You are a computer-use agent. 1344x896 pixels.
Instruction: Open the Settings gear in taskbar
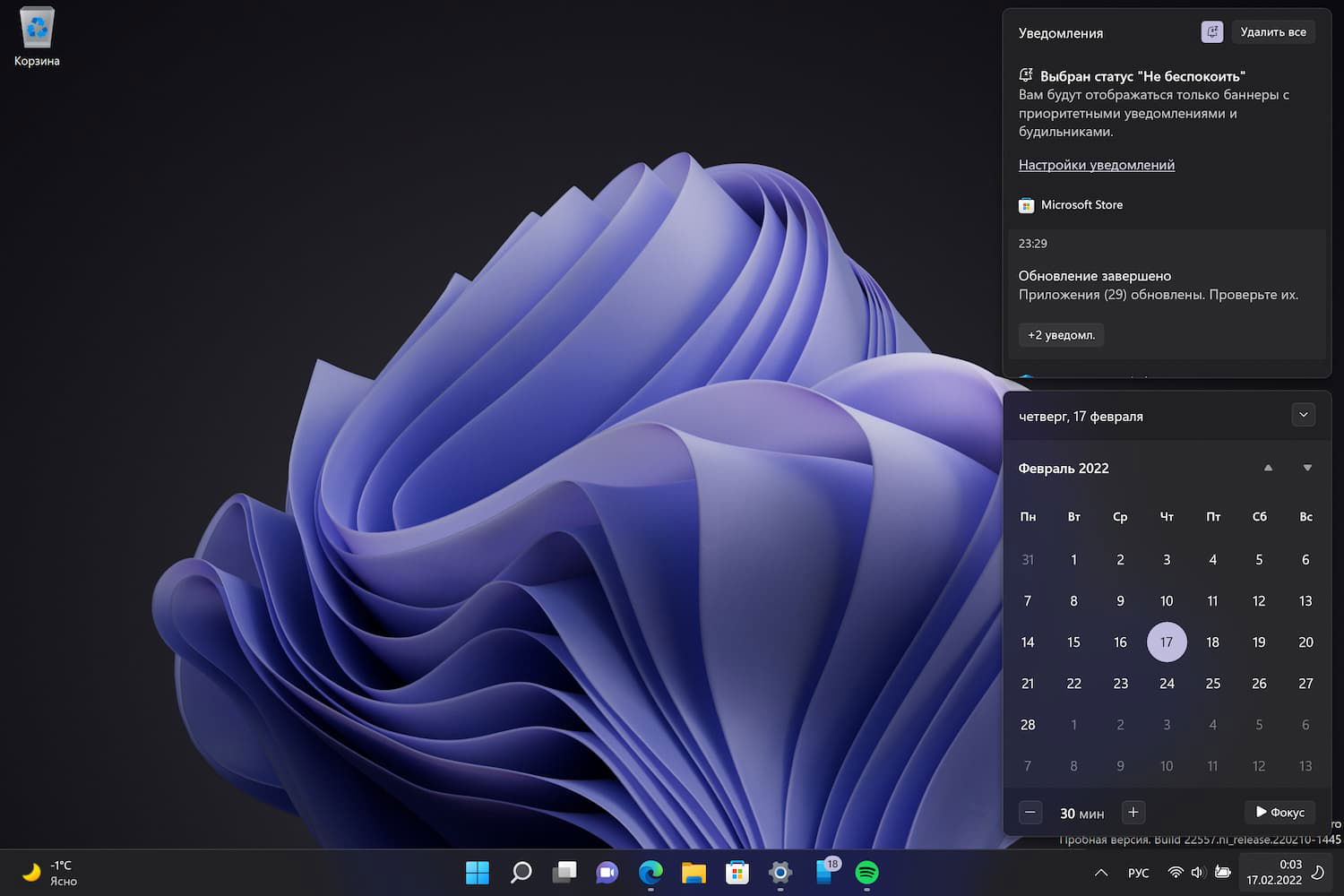pos(780,872)
